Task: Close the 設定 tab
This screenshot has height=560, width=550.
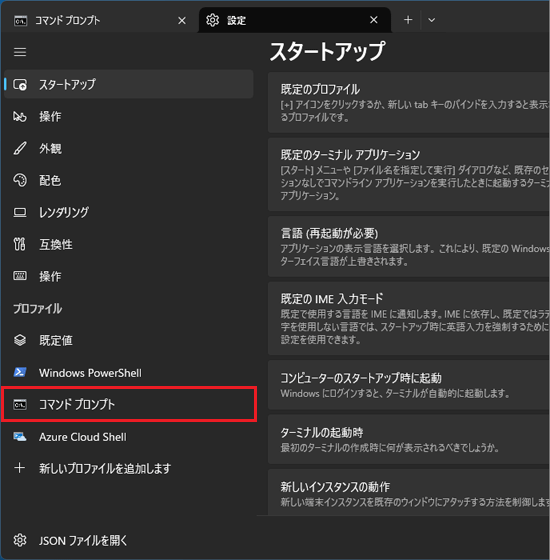Action: [374, 20]
